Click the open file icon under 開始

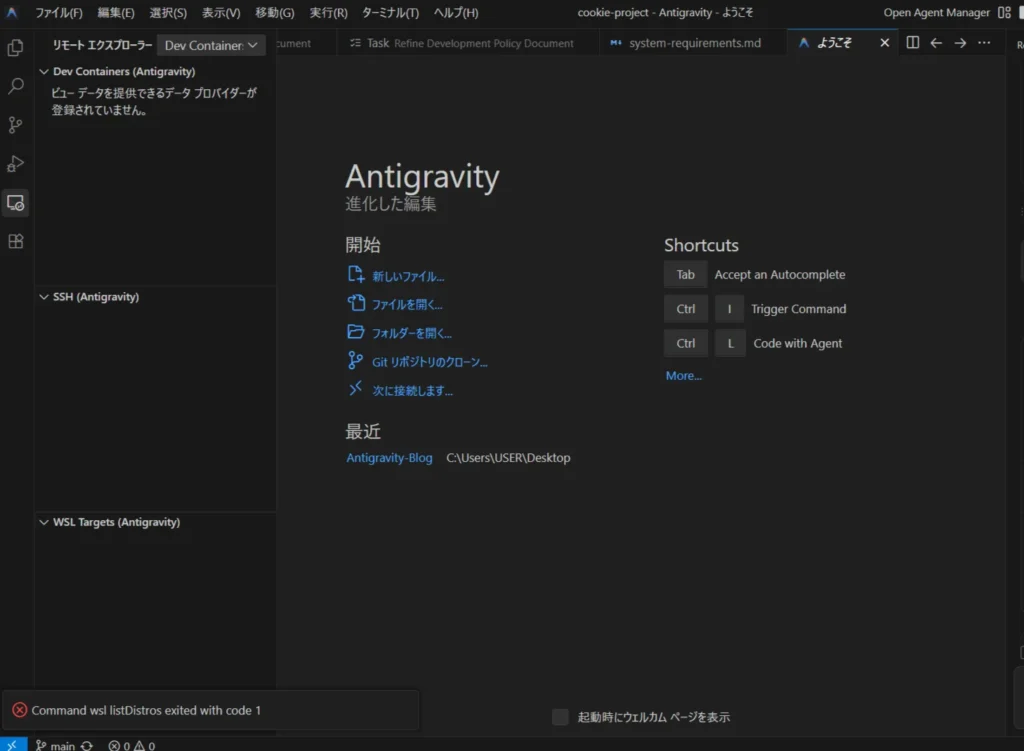[x=355, y=303]
